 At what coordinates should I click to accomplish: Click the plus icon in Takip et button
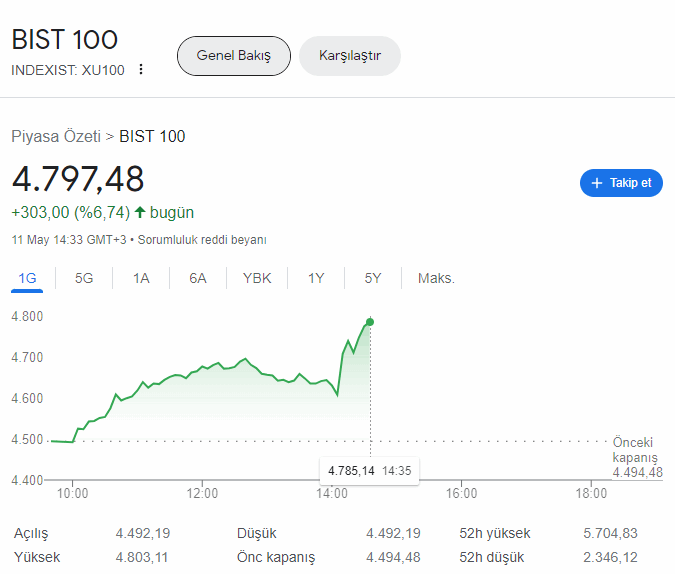click(597, 183)
